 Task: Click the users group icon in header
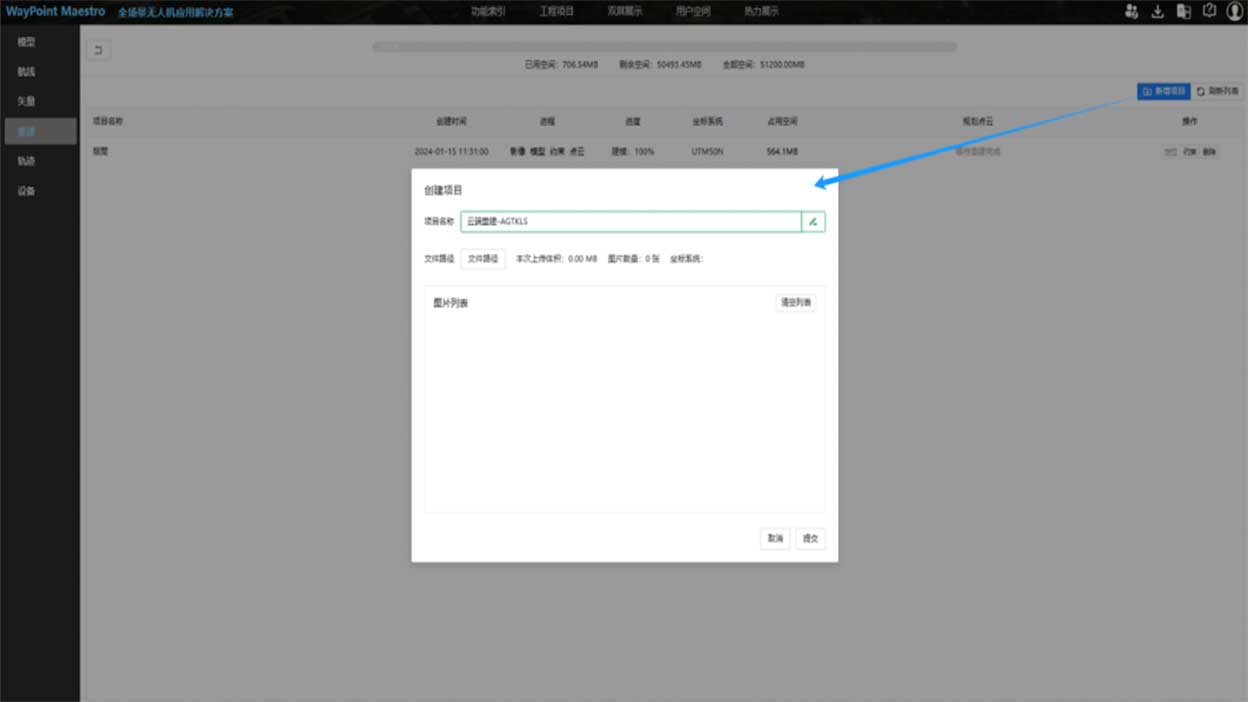[1131, 12]
